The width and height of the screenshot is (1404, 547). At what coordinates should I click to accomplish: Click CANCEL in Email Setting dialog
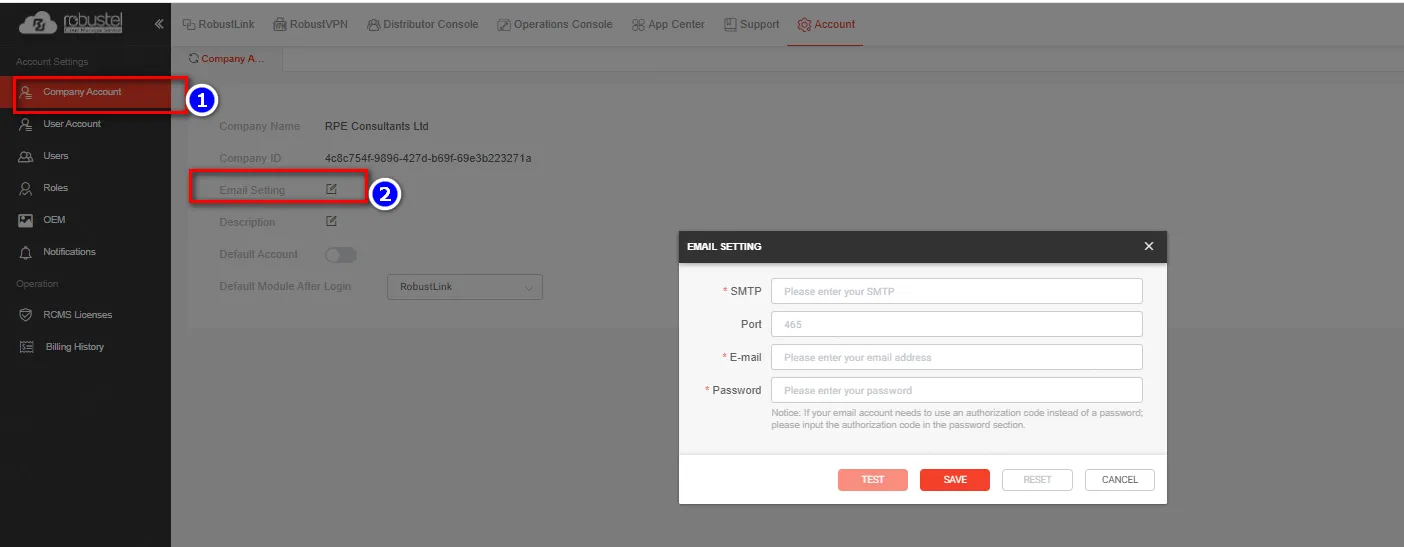(1119, 480)
